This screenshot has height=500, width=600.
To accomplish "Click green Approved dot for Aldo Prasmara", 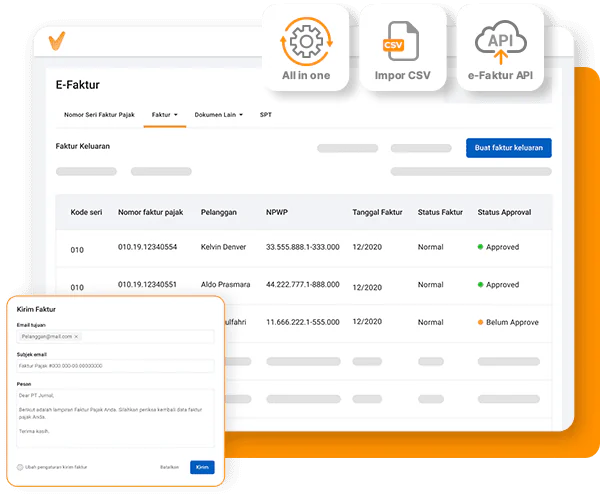I will pos(480,284).
